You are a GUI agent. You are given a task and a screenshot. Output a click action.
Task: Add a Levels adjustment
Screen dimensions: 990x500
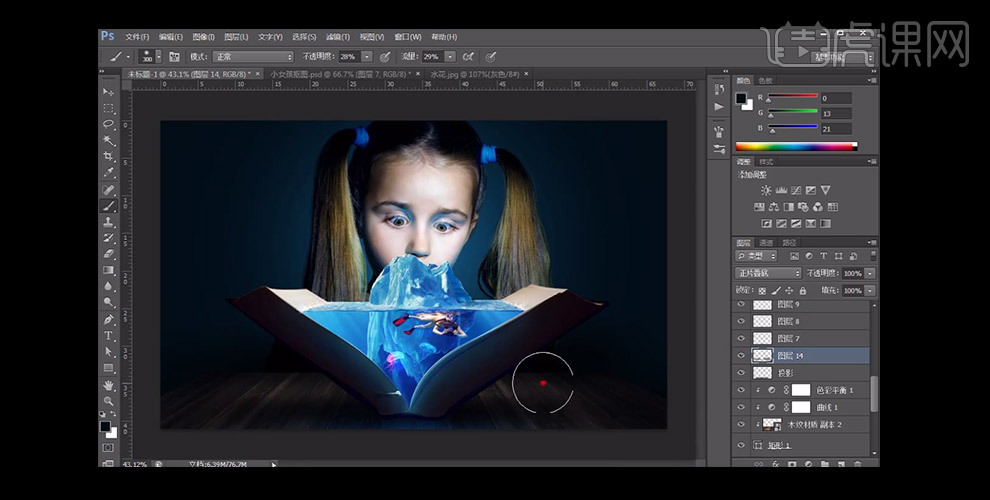pos(781,190)
